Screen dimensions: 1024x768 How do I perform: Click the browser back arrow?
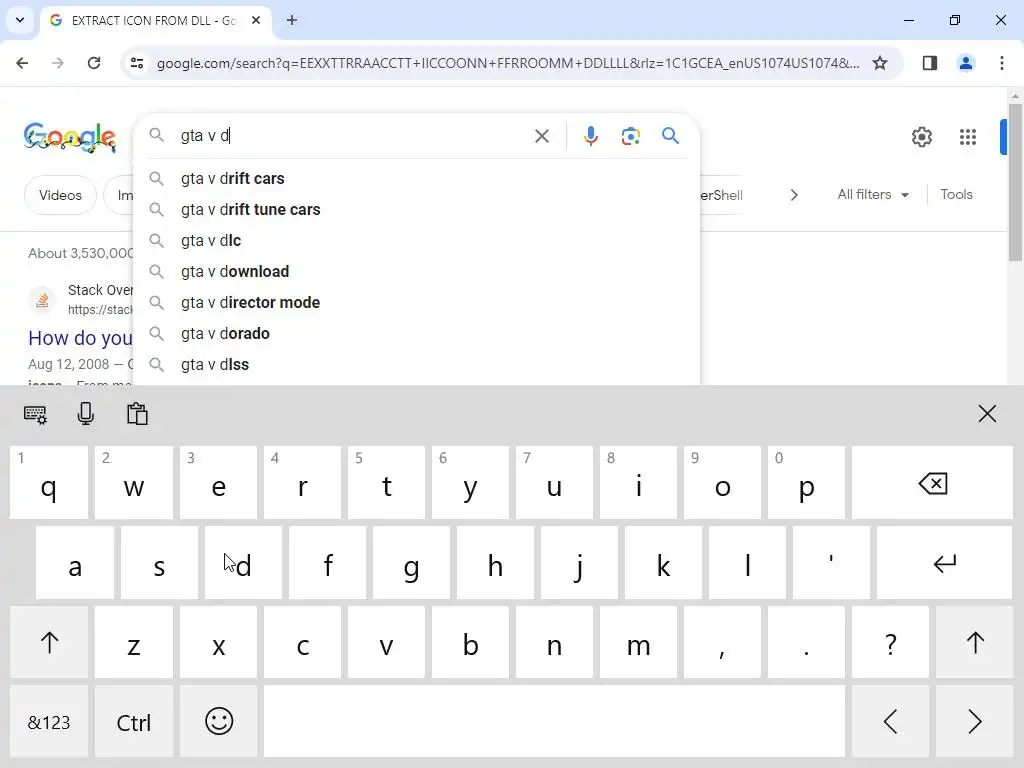22,63
